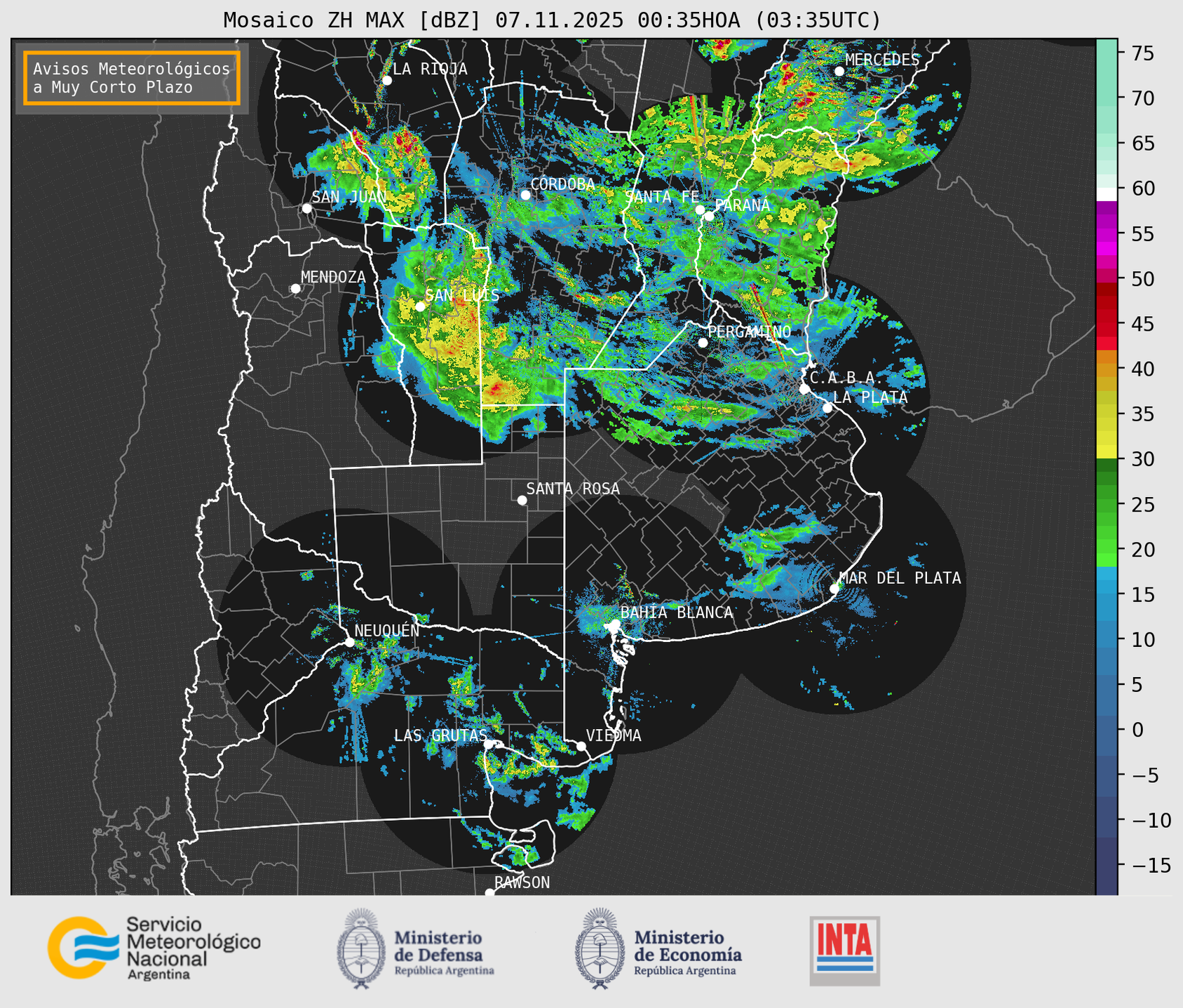The height and width of the screenshot is (1008, 1183).
Task: Click the SANTA ROSA city marker dot
Action: click(x=522, y=500)
